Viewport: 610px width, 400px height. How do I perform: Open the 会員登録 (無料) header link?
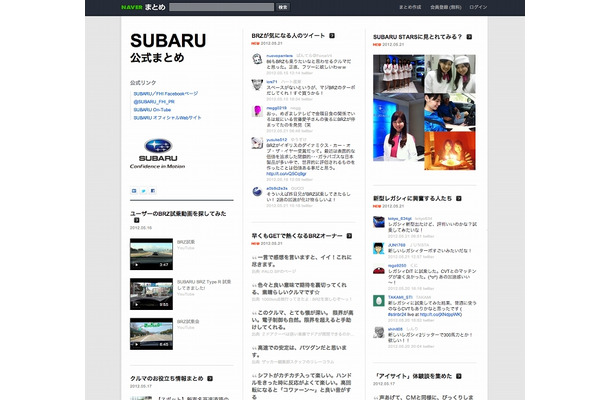(x=445, y=7)
